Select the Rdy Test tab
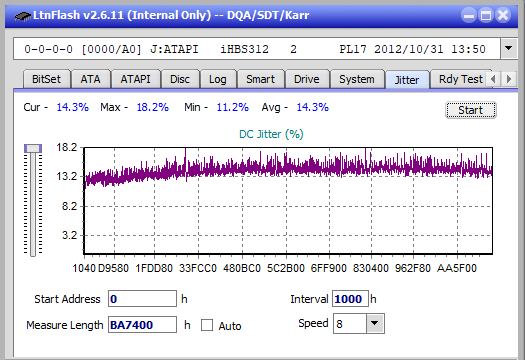 [x=461, y=79]
